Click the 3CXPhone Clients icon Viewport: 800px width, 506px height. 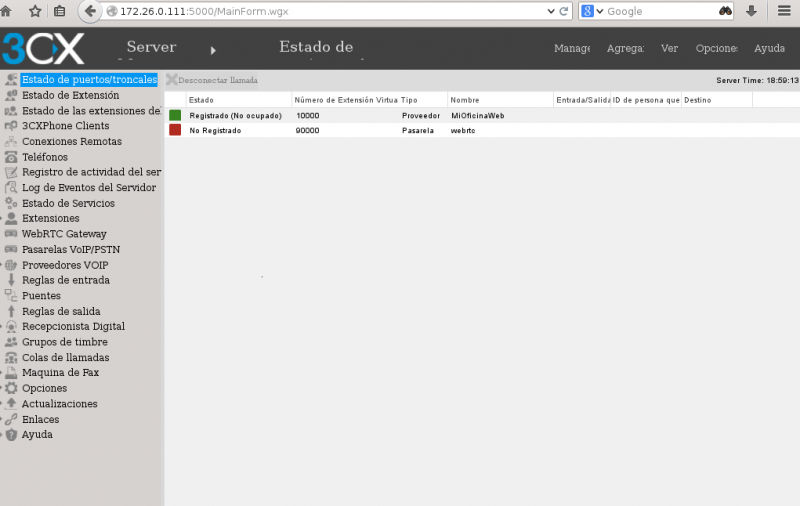pos(11,126)
